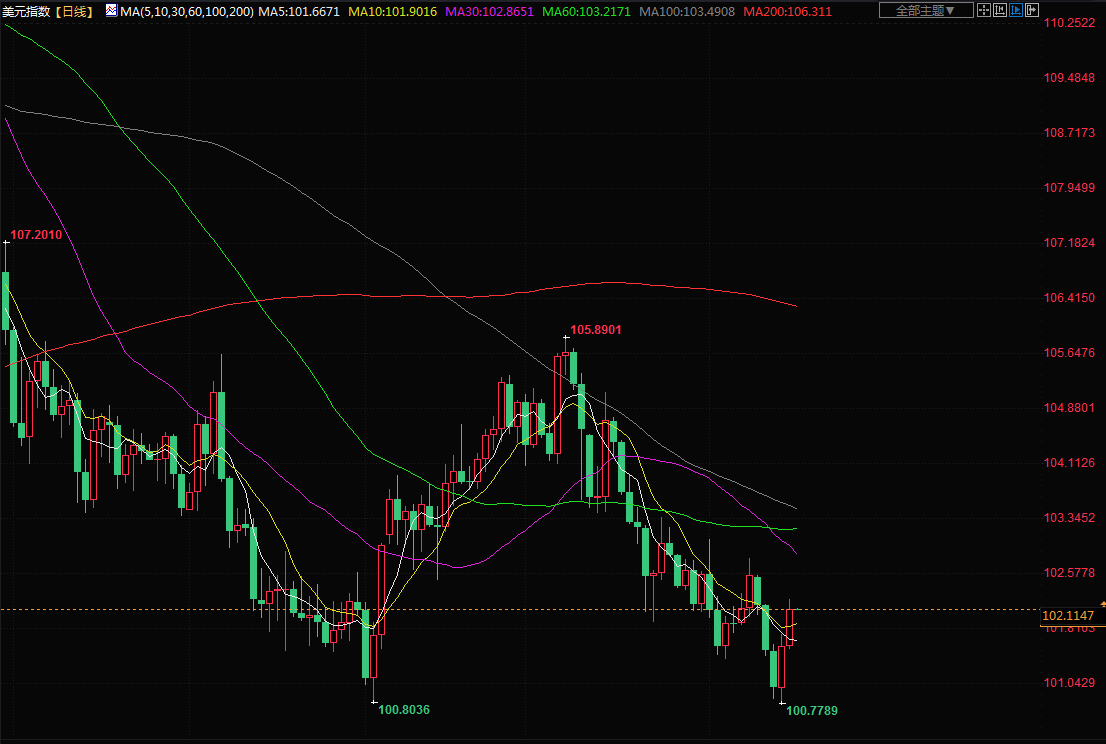This screenshot has height=744, width=1106.
Task: Click the 100.7789 lowest price marker
Action: point(811,711)
